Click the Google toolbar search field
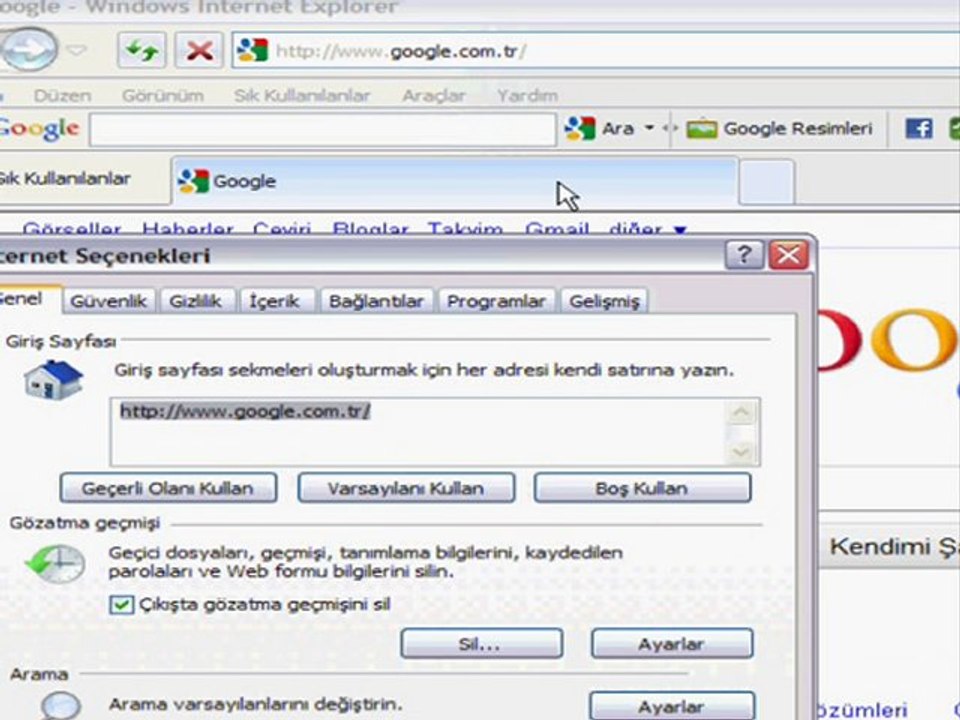 click(323, 129)
